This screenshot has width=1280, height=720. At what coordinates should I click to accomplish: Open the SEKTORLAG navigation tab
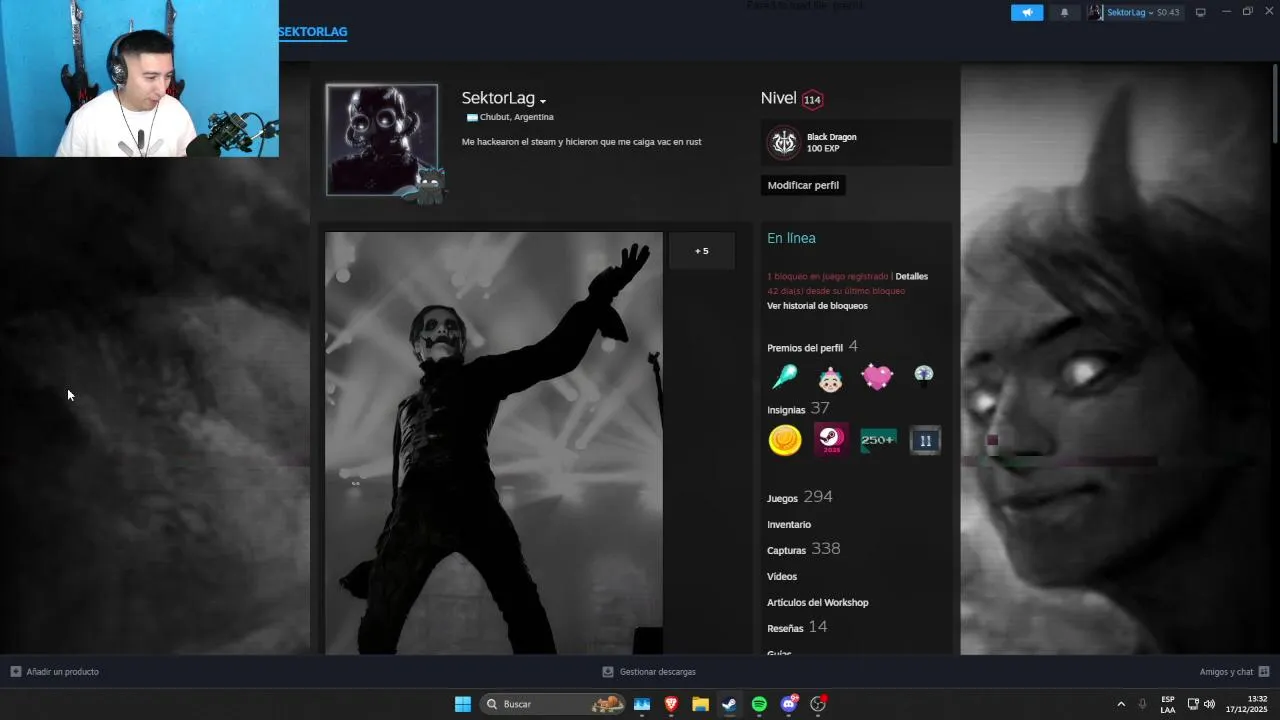(313, 32)
